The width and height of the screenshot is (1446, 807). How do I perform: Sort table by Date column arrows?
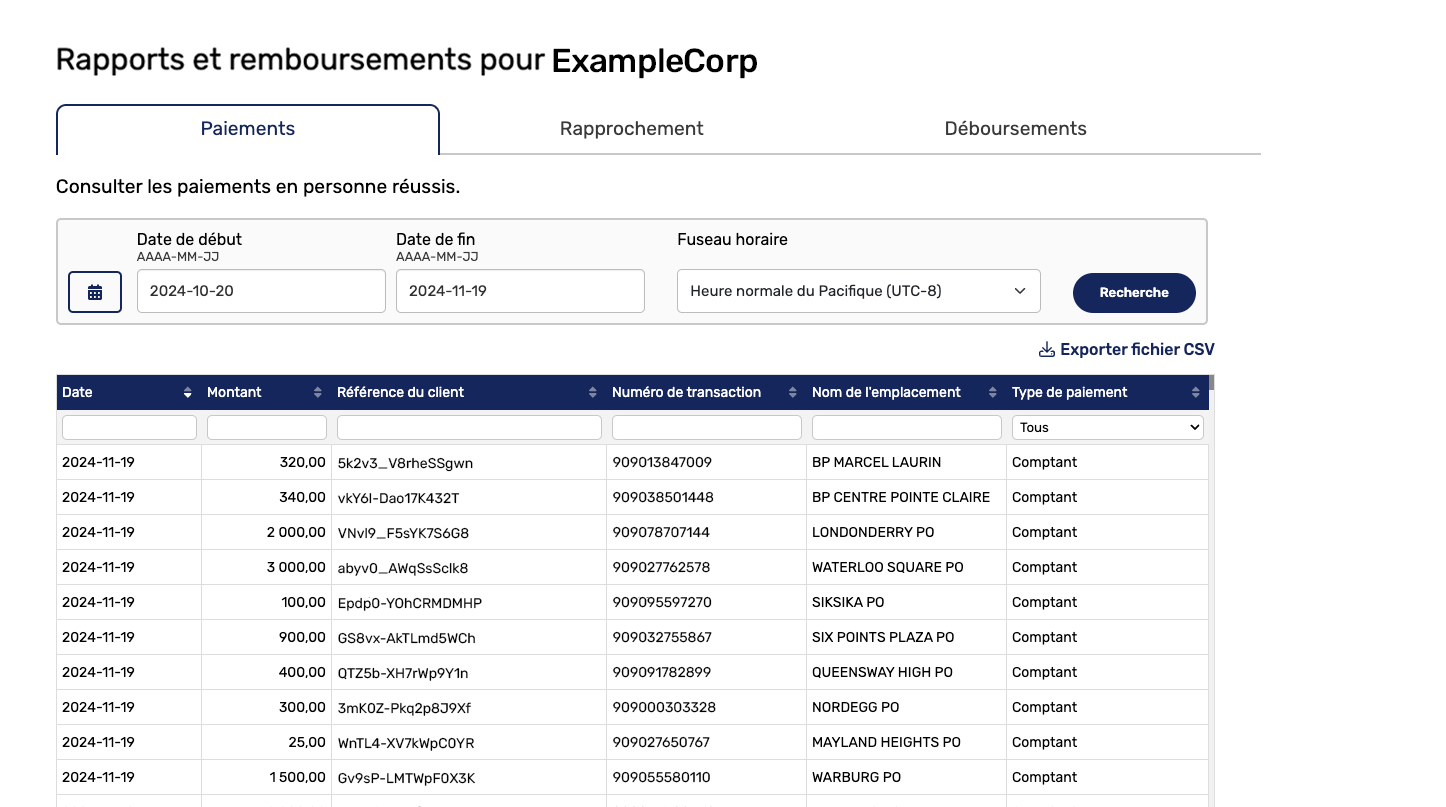point(188,393)
